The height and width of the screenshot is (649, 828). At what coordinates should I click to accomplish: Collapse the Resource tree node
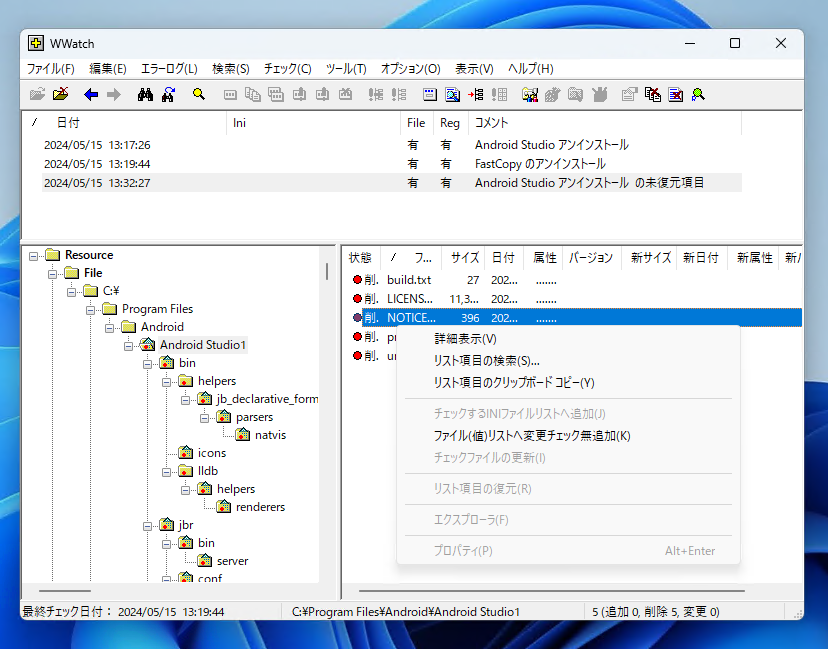point(33,256)
